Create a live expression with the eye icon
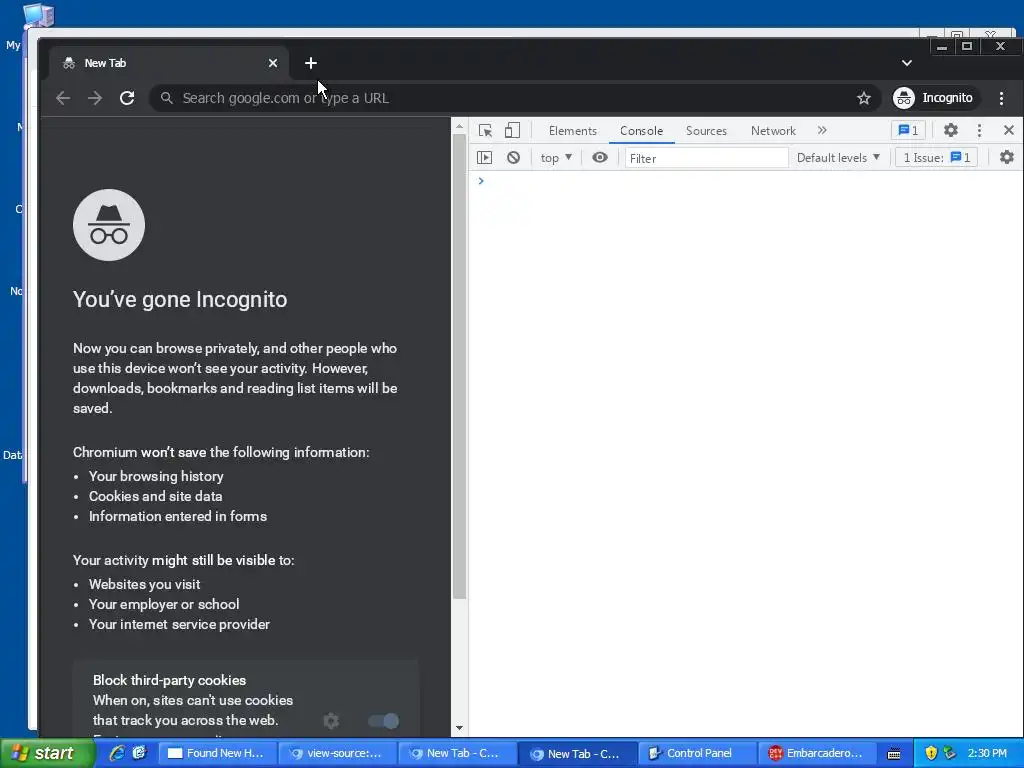The image size is (1024, 768). pos(600,157)
